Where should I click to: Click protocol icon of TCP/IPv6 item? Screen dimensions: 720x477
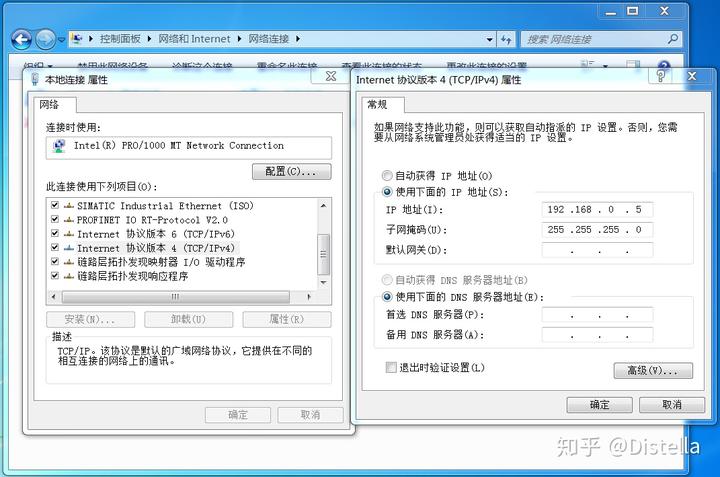click(69, 234)
